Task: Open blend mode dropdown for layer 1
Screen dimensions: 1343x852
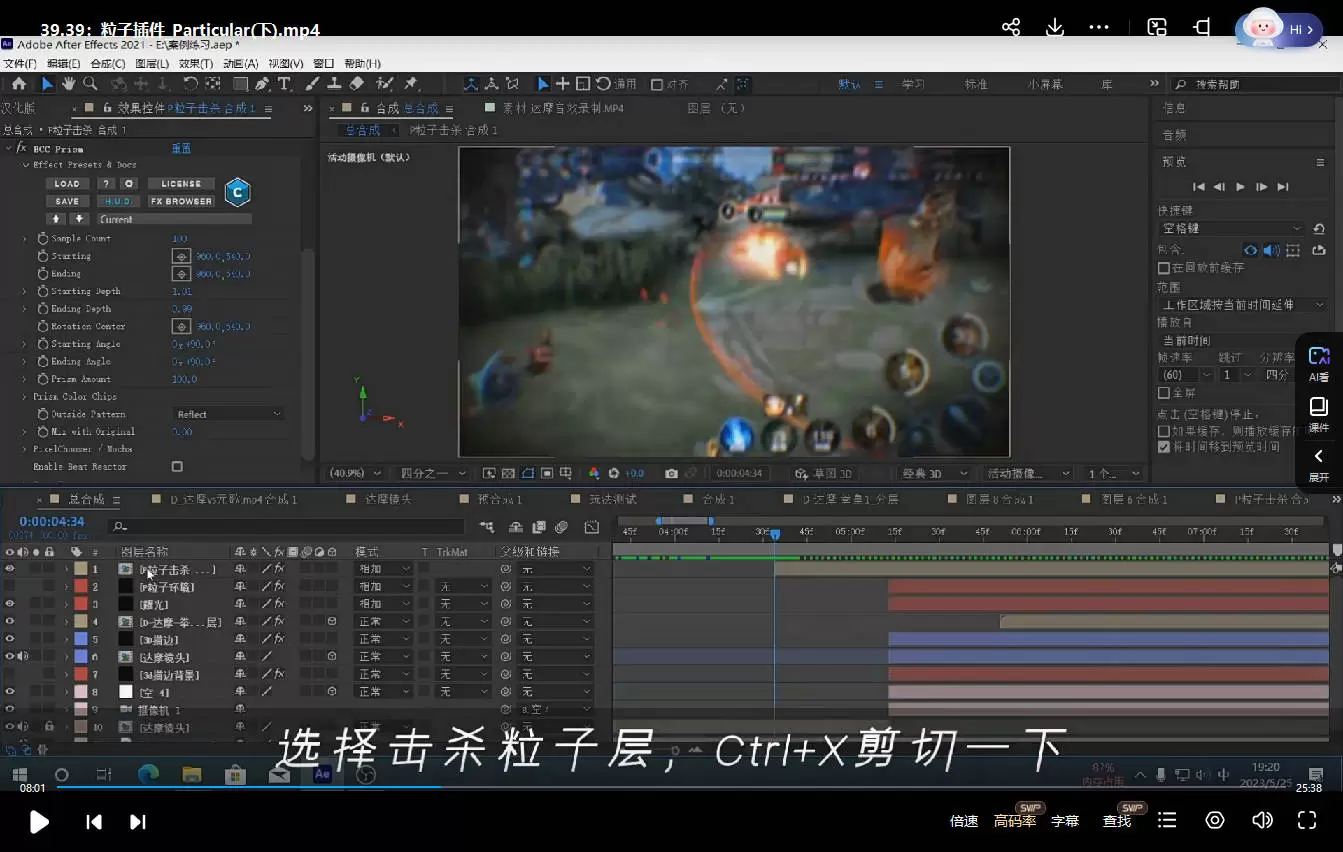Action: click(384, 569)
